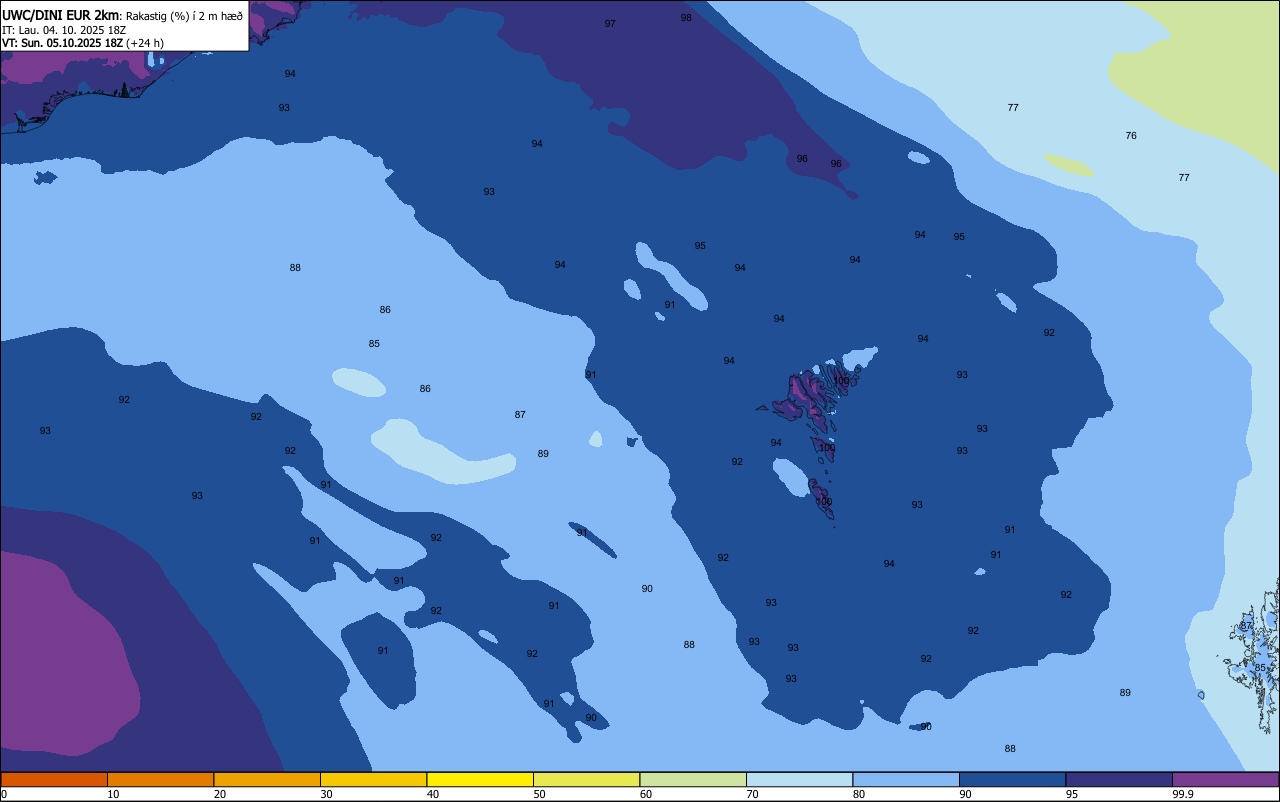The image size is (1280, 802).
Task: Click the "VT: Sun. 05.10.2025 18Z" line
Action: coord(62,43)
